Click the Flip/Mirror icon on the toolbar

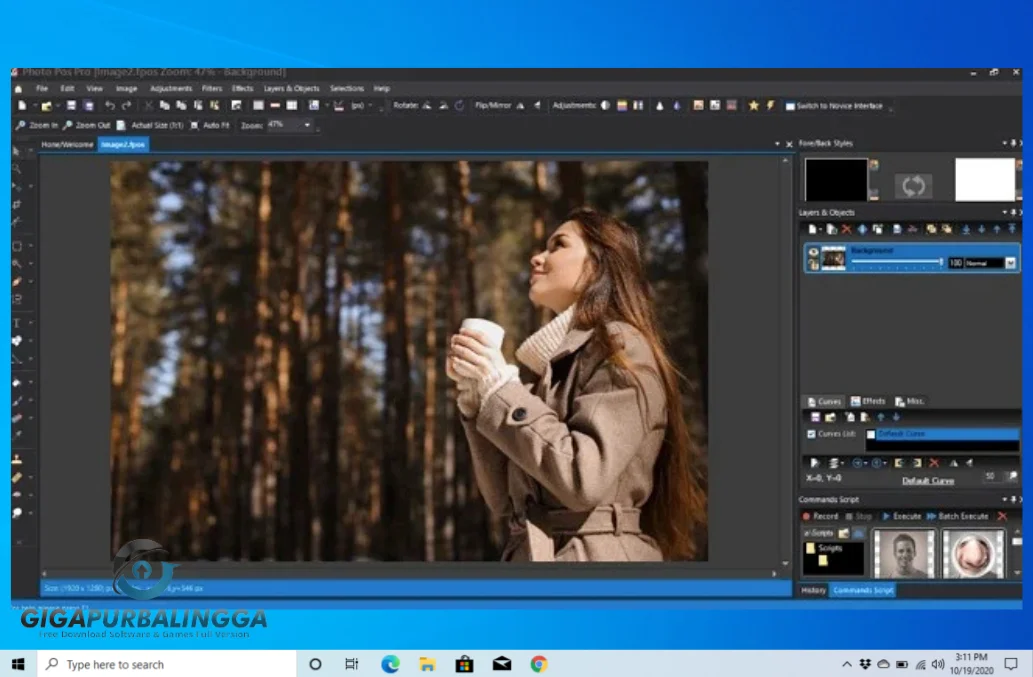pyautogui.click(x=521, y=104)
